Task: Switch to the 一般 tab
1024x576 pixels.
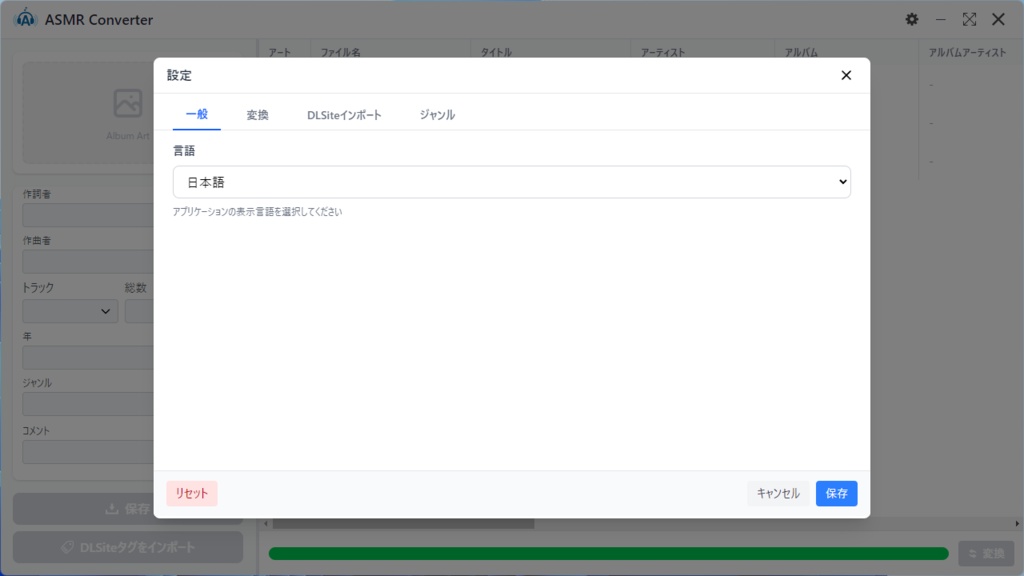Action: click(197, 114)
